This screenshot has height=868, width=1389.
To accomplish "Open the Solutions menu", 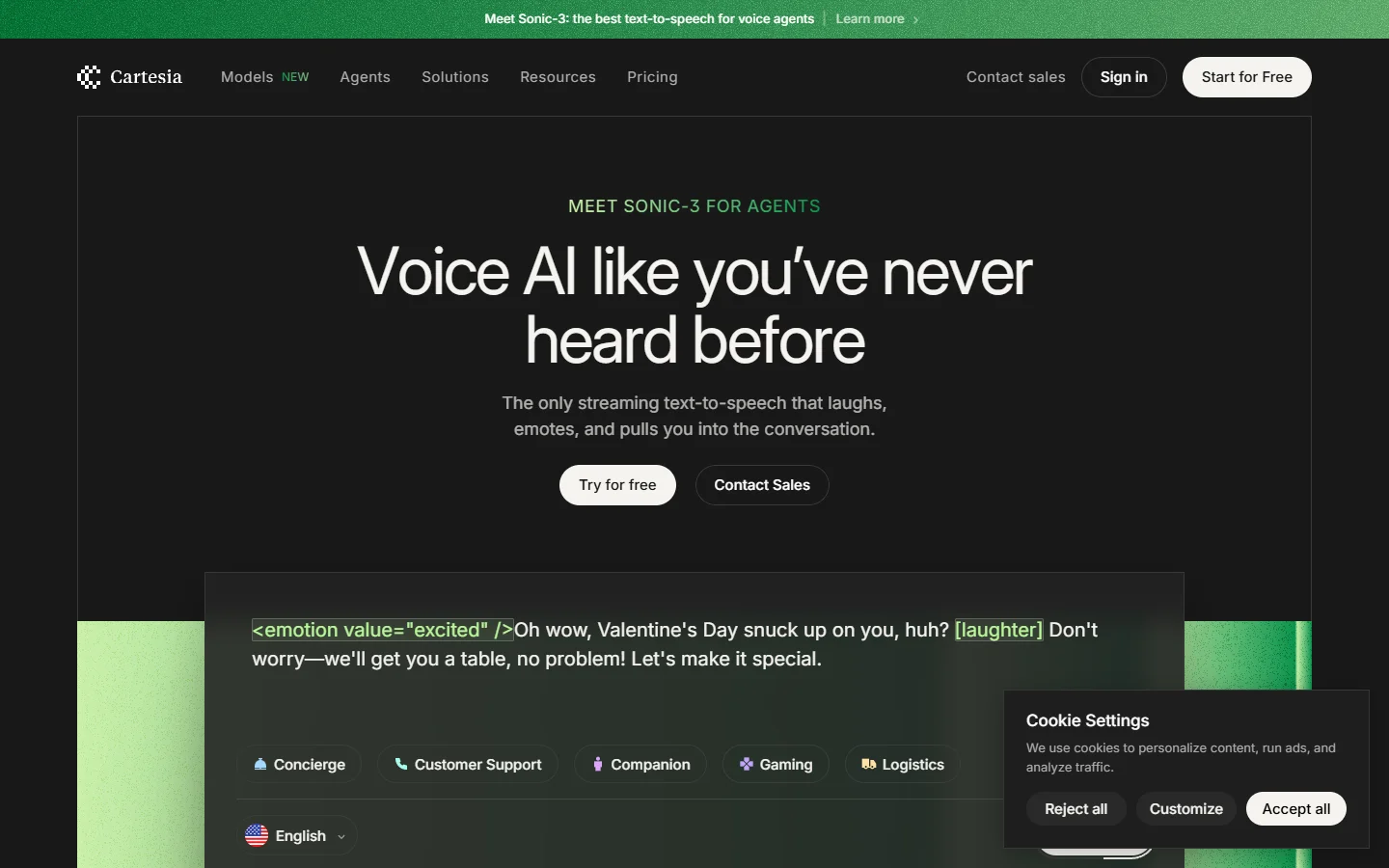I will coord(455,77).
